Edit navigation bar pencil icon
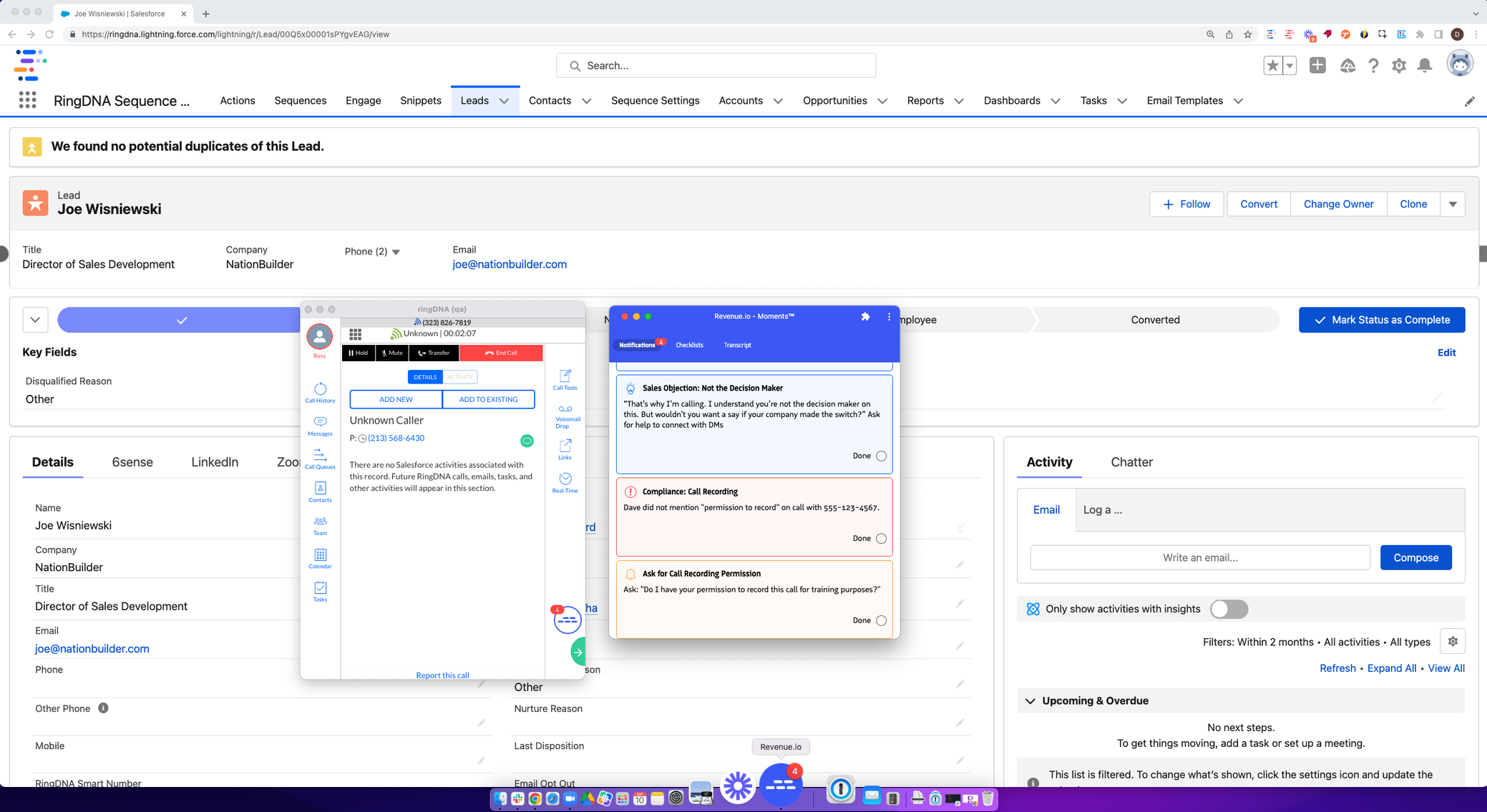 (1470, 102)
